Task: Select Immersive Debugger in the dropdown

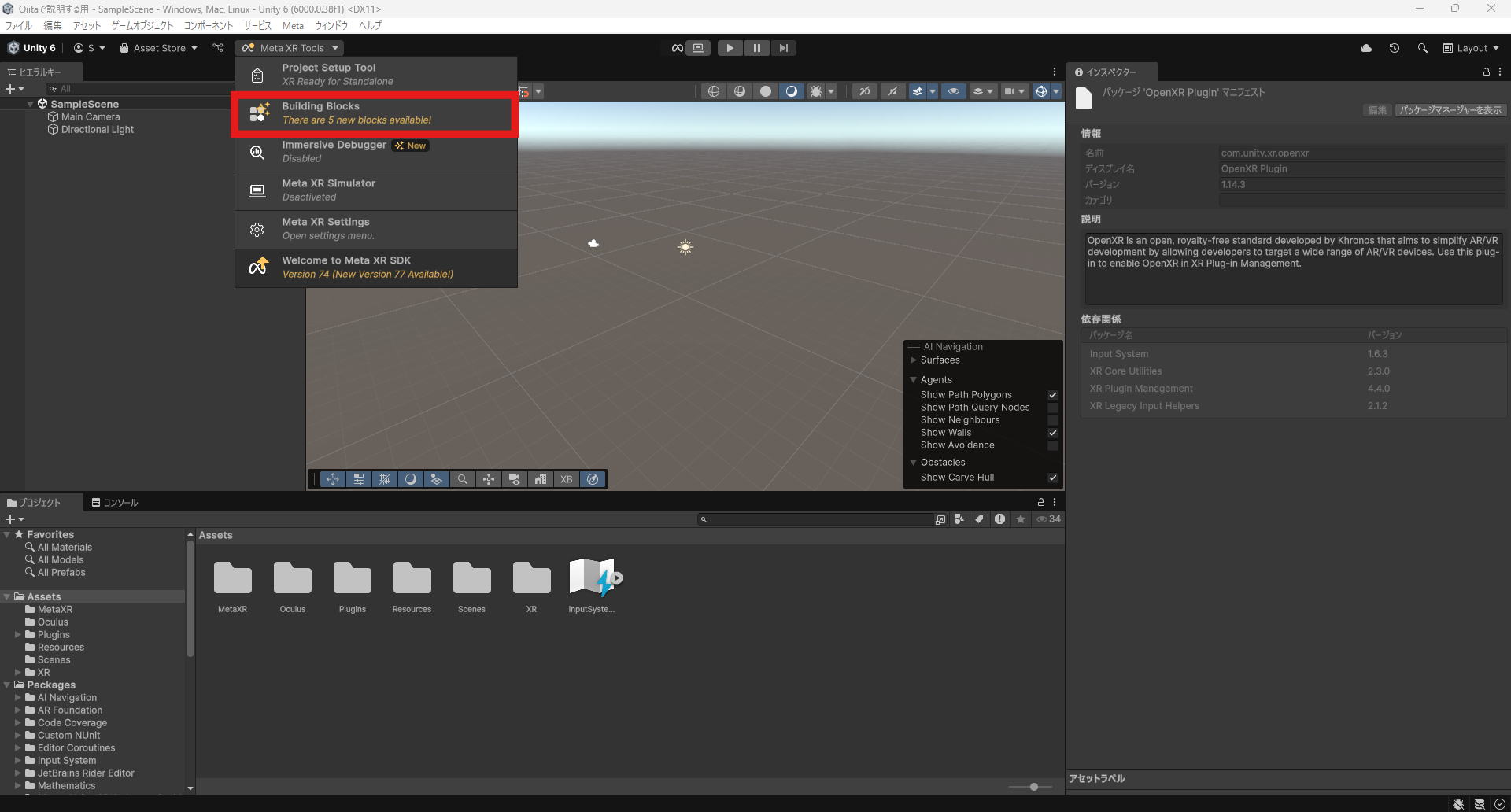Action: tap(376, 152)
